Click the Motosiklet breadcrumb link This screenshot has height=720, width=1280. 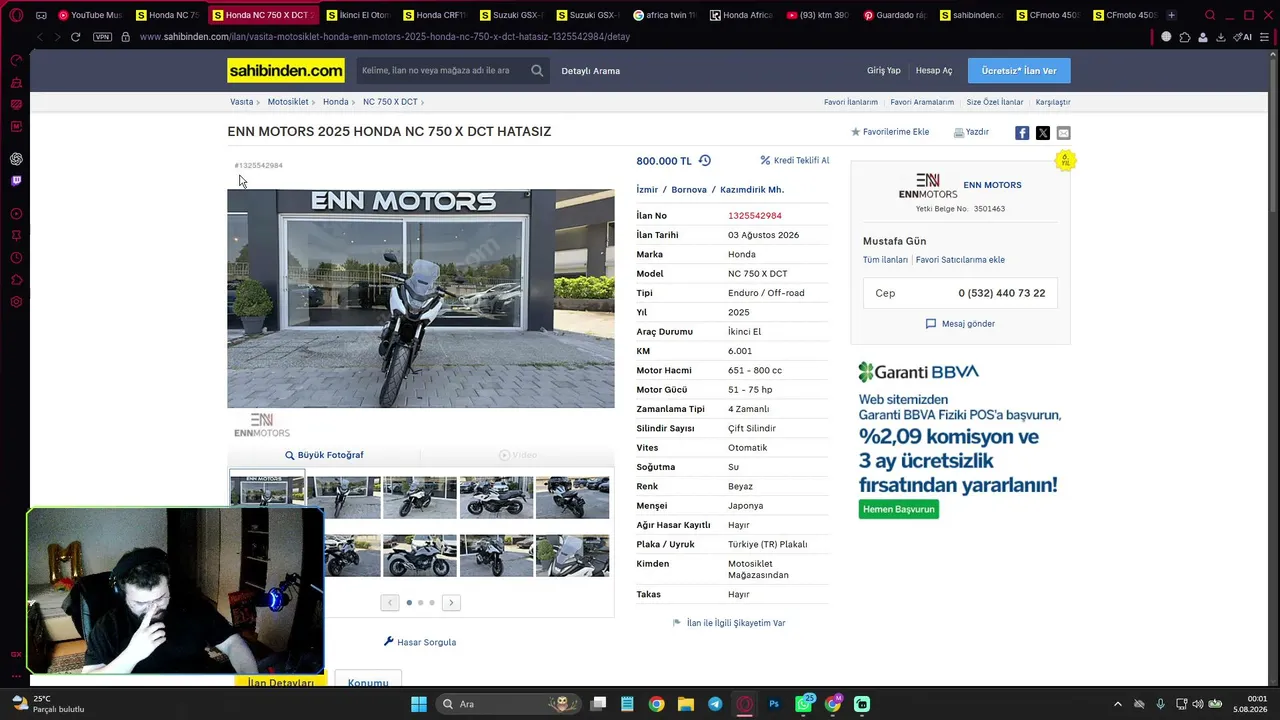[288, 102]
